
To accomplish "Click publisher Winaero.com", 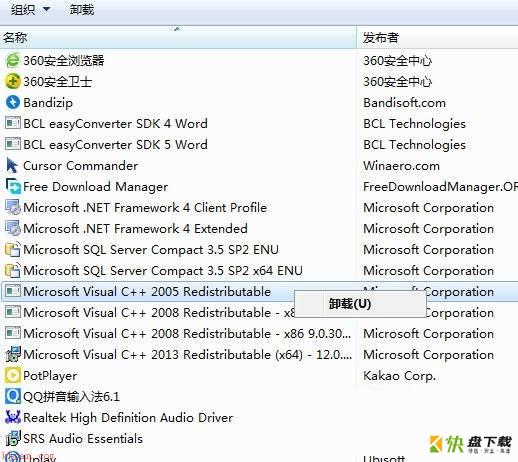I will (401, 166).
